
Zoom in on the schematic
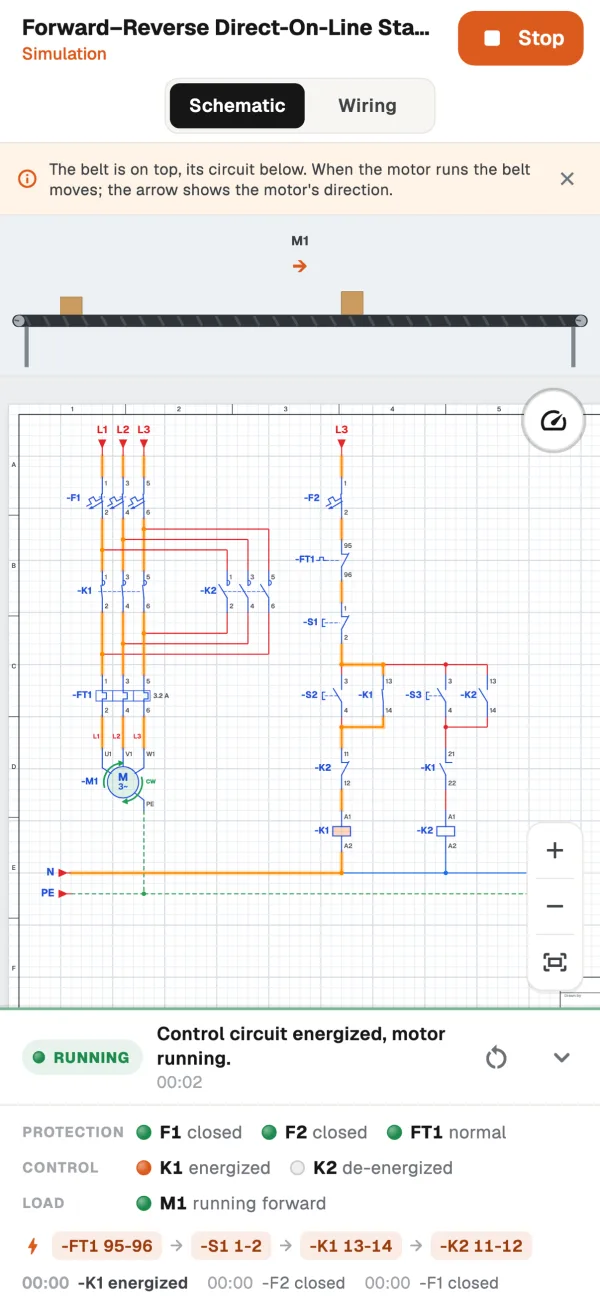(554, 851)
